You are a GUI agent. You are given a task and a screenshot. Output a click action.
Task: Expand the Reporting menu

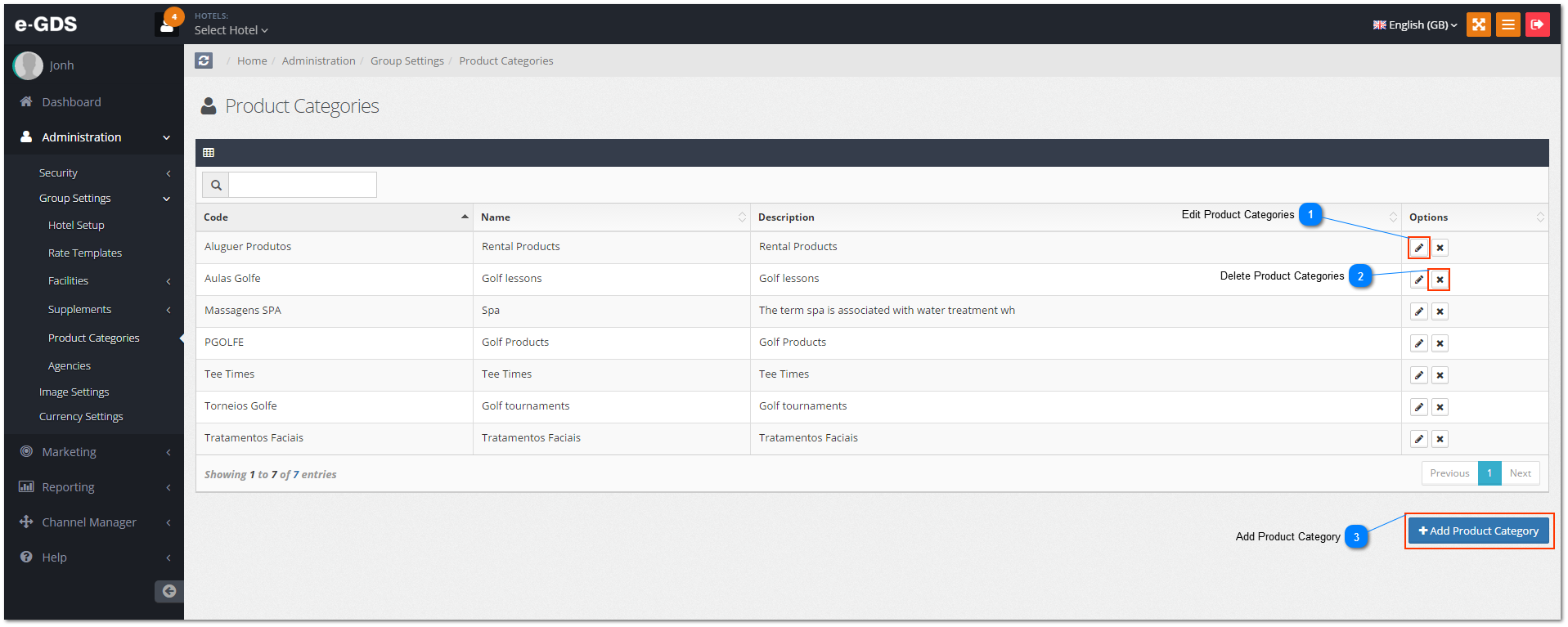[94, 487]
